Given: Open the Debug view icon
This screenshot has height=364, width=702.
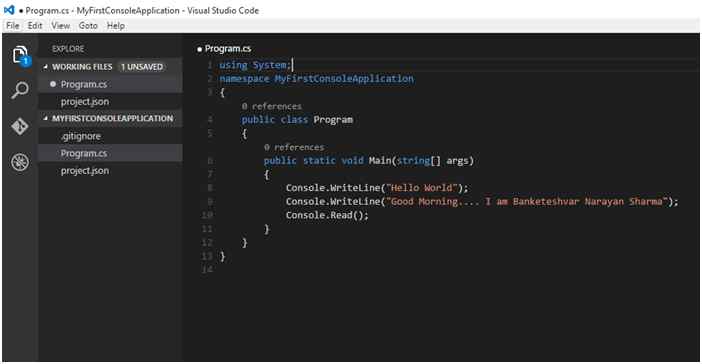Looking at the screenshot, I should click(x=20, y=162).
